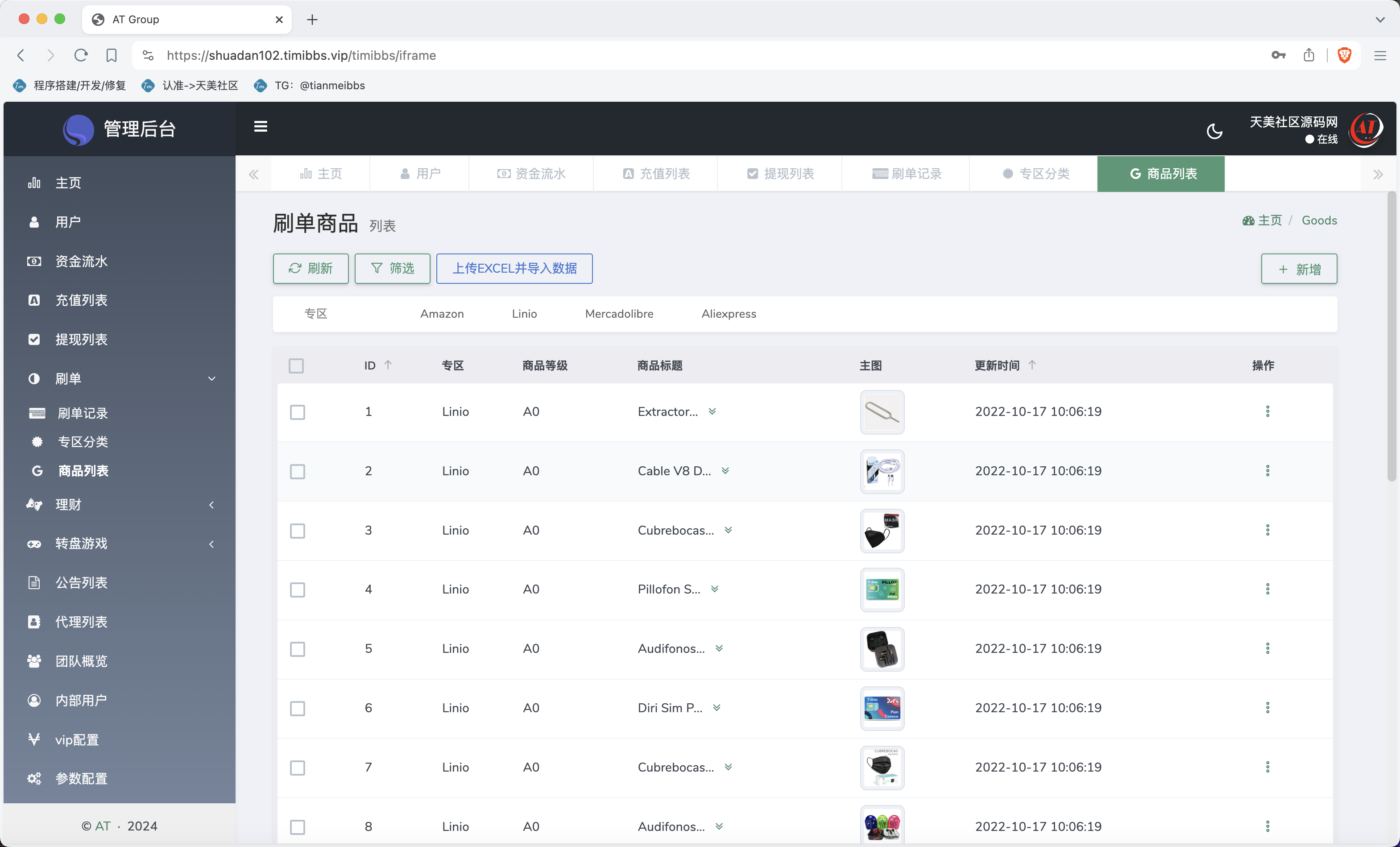This screenshot has width=1400, height=847.
Task: Switch to the 用户 tab
Action: tap(419, 174)
